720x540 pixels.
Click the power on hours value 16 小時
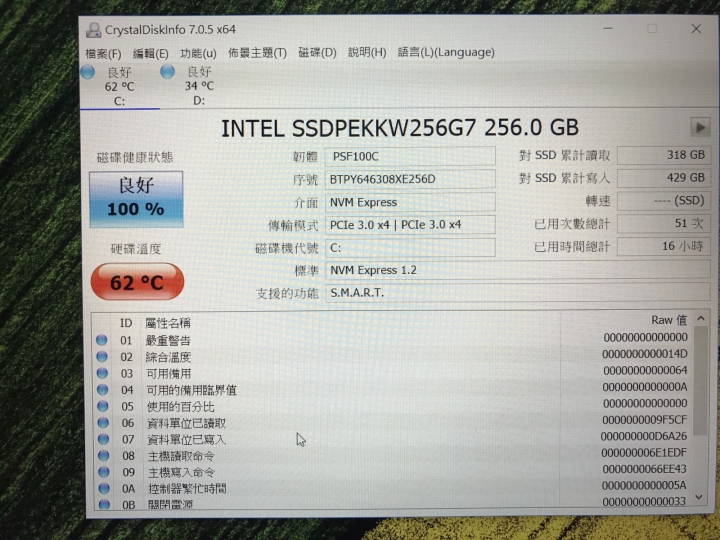[x=664, y=247]
